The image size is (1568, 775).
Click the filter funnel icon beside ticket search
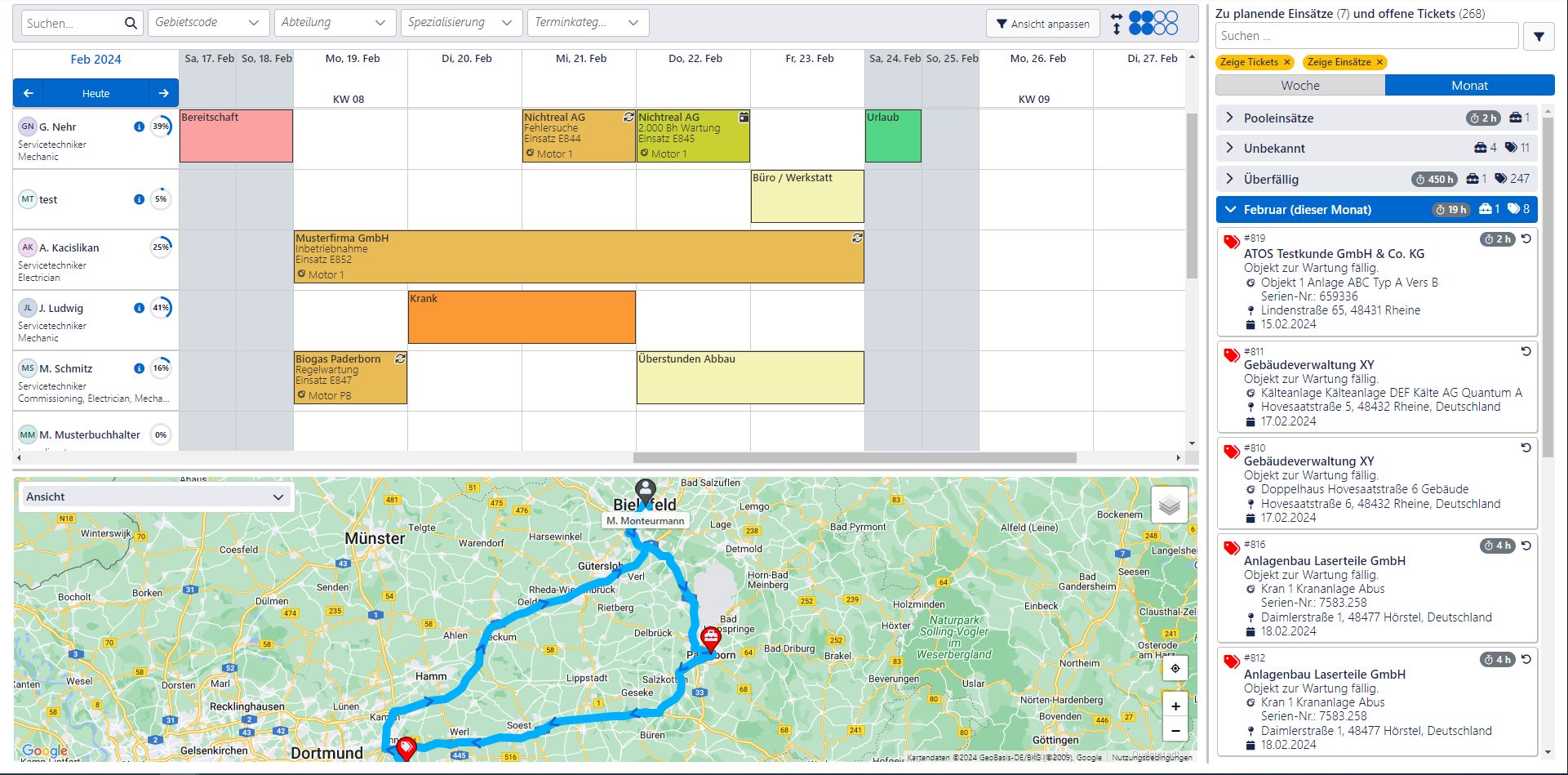[x=1539, y=37]
